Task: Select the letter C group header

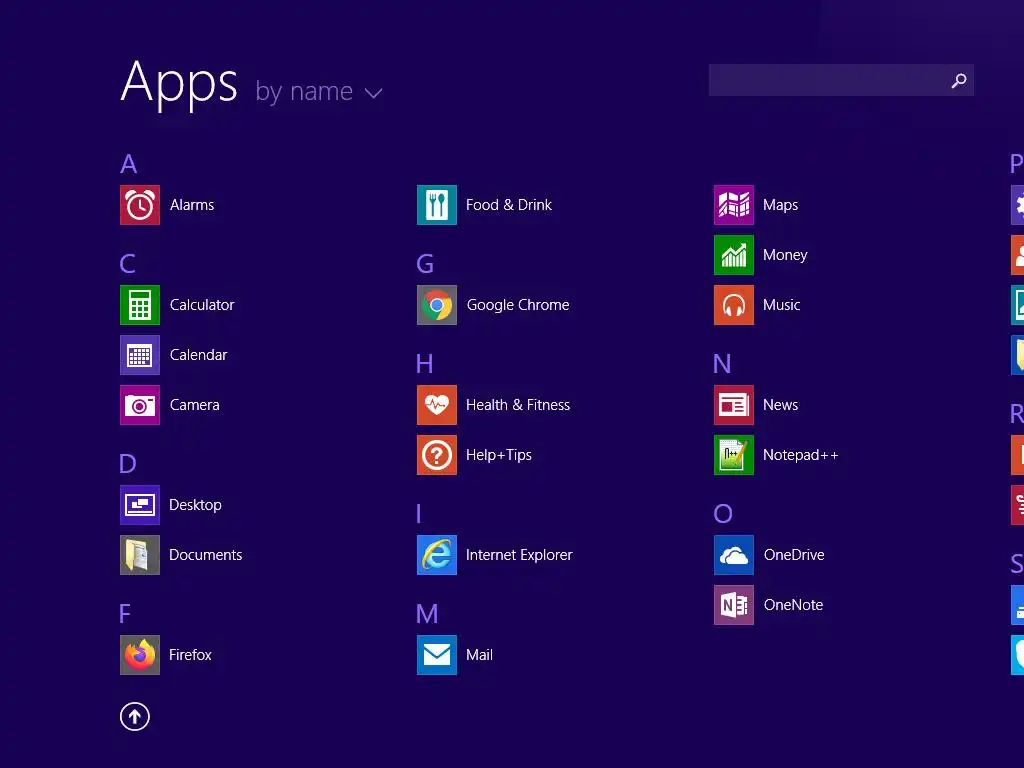Action: 128,264
